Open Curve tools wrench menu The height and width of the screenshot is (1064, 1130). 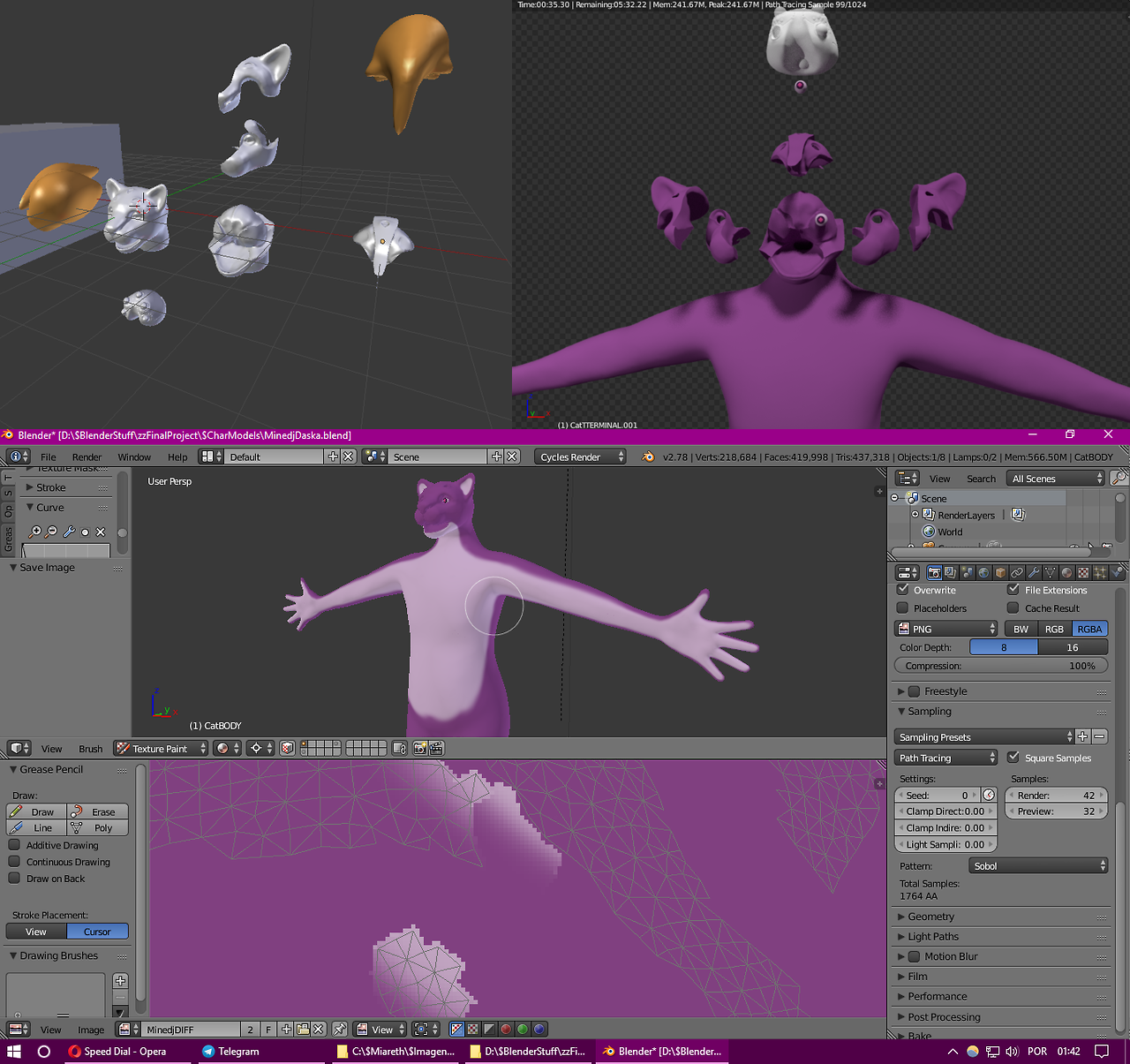pos(69,532)
